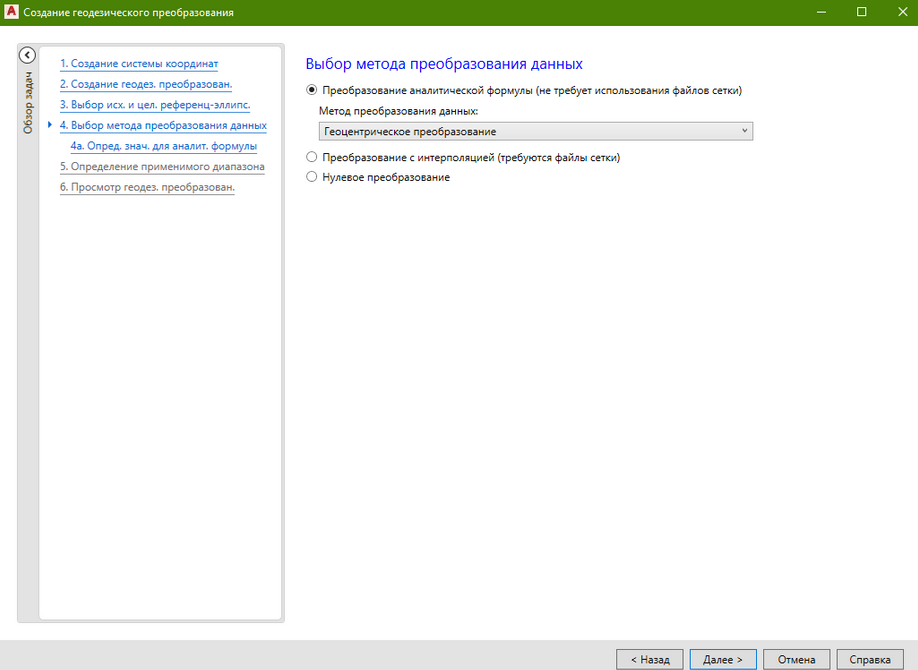Image resolution: width=918 pixels, height=670 pixels.
Task: Go to step 1 Создание системы координат
Action: (138, 64)
